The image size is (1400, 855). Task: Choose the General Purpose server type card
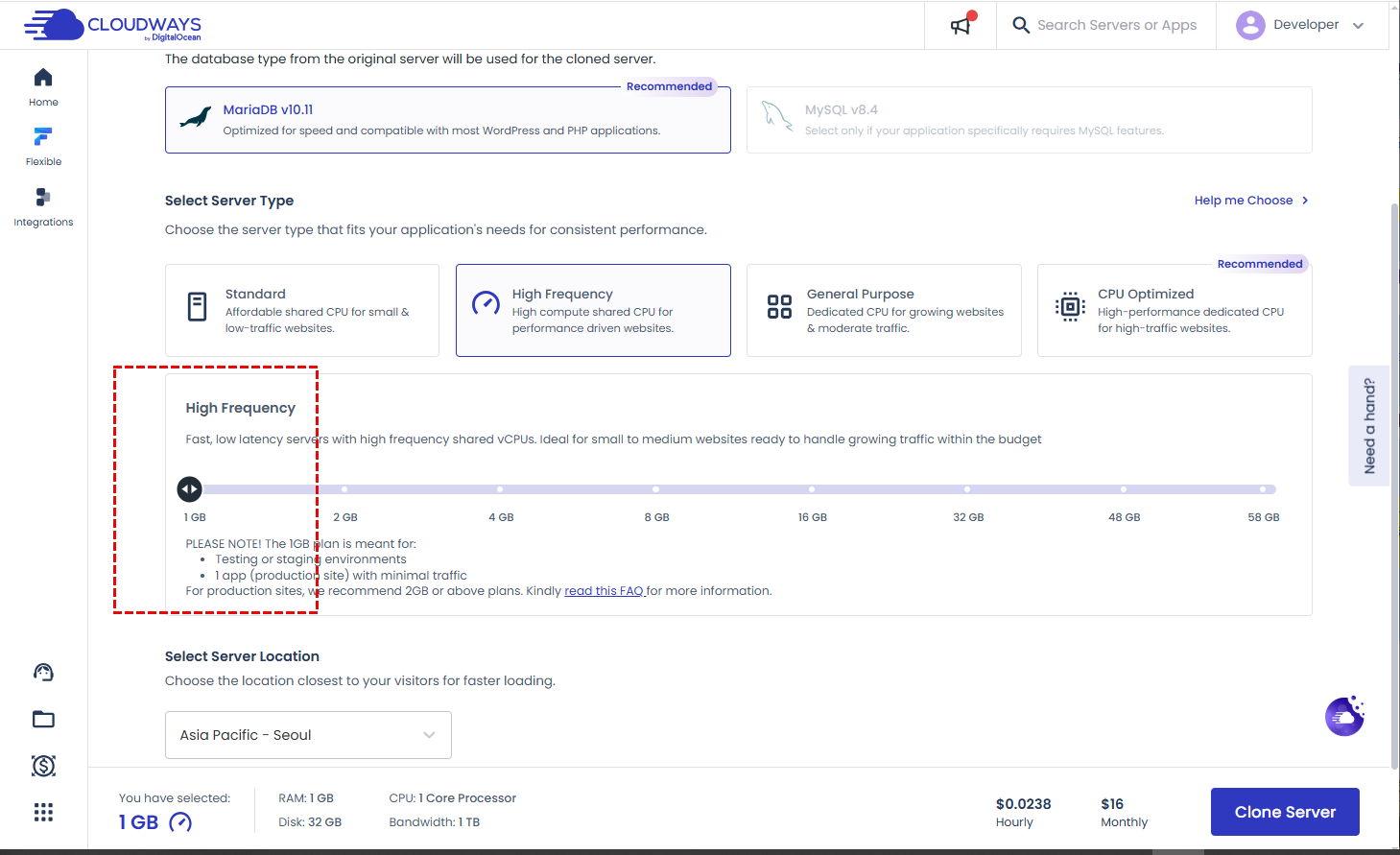point(884,311)
